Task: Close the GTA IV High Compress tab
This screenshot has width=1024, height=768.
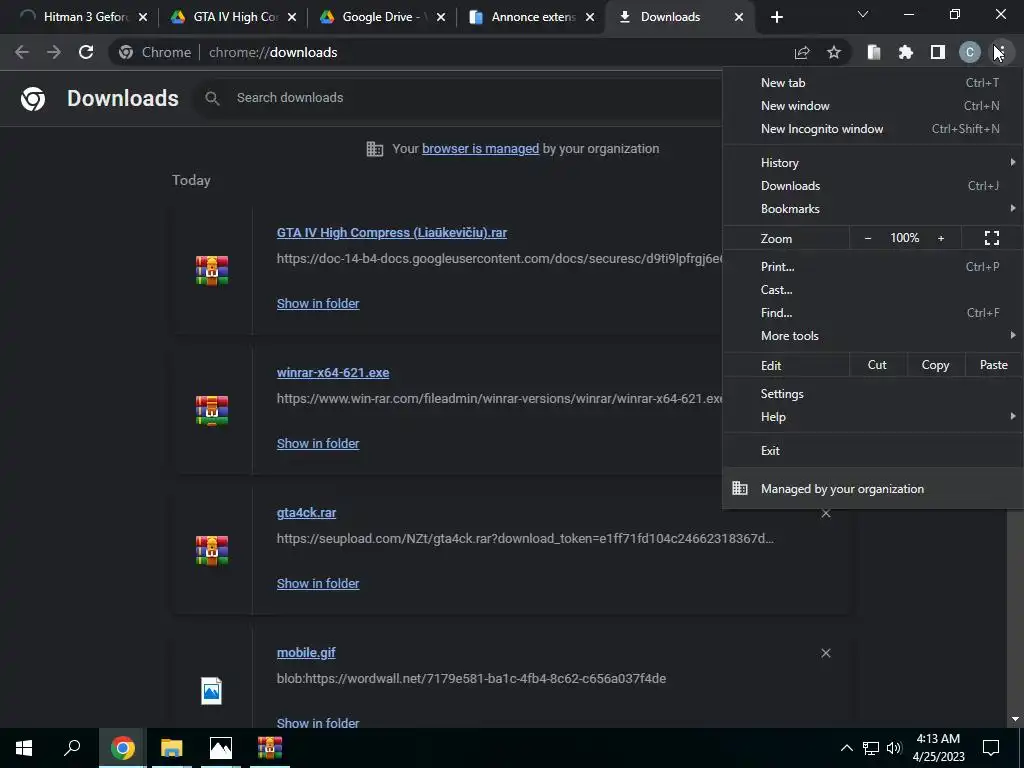Action: 292,17
